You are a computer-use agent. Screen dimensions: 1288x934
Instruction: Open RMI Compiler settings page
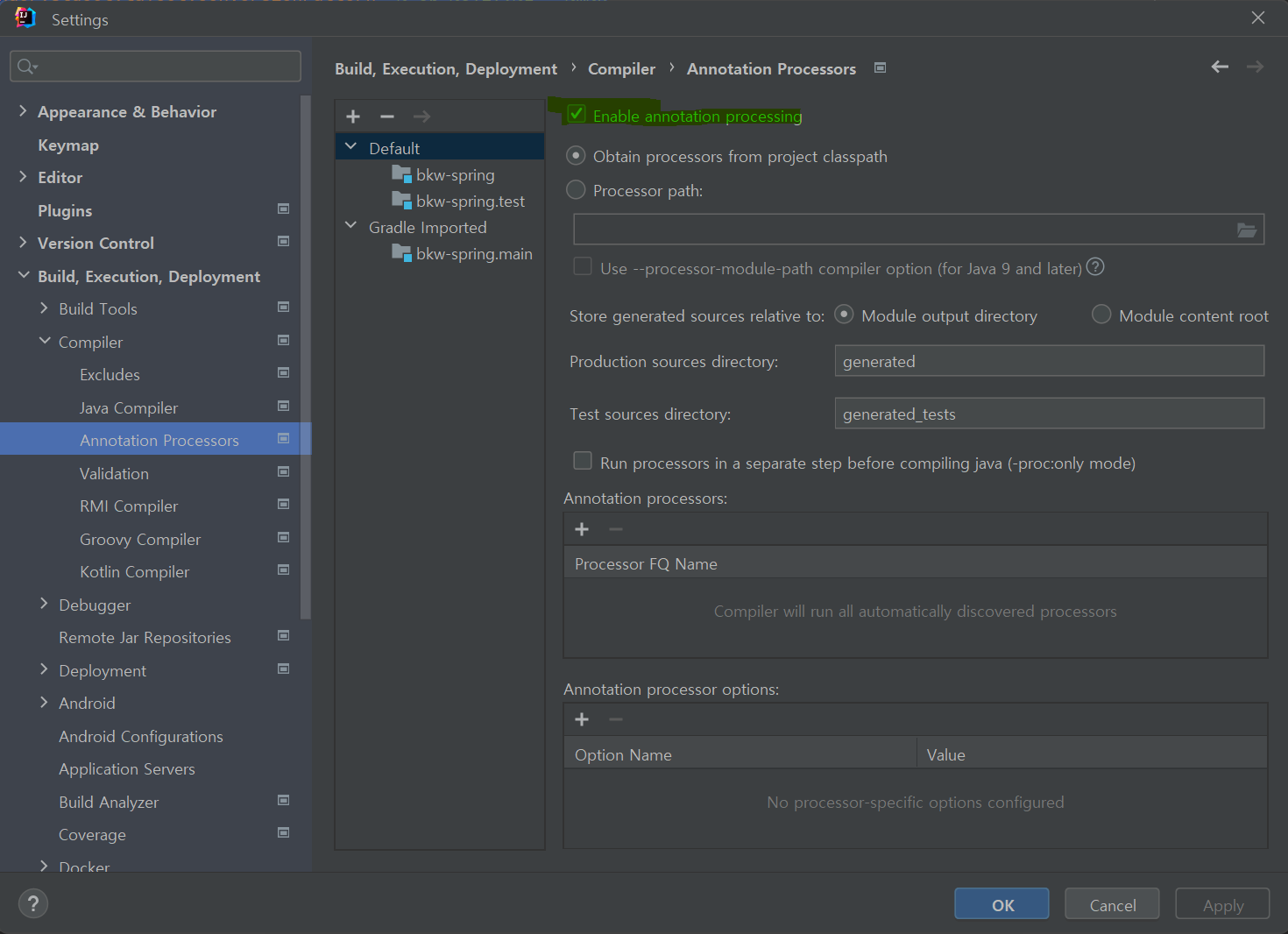point(129,506)
